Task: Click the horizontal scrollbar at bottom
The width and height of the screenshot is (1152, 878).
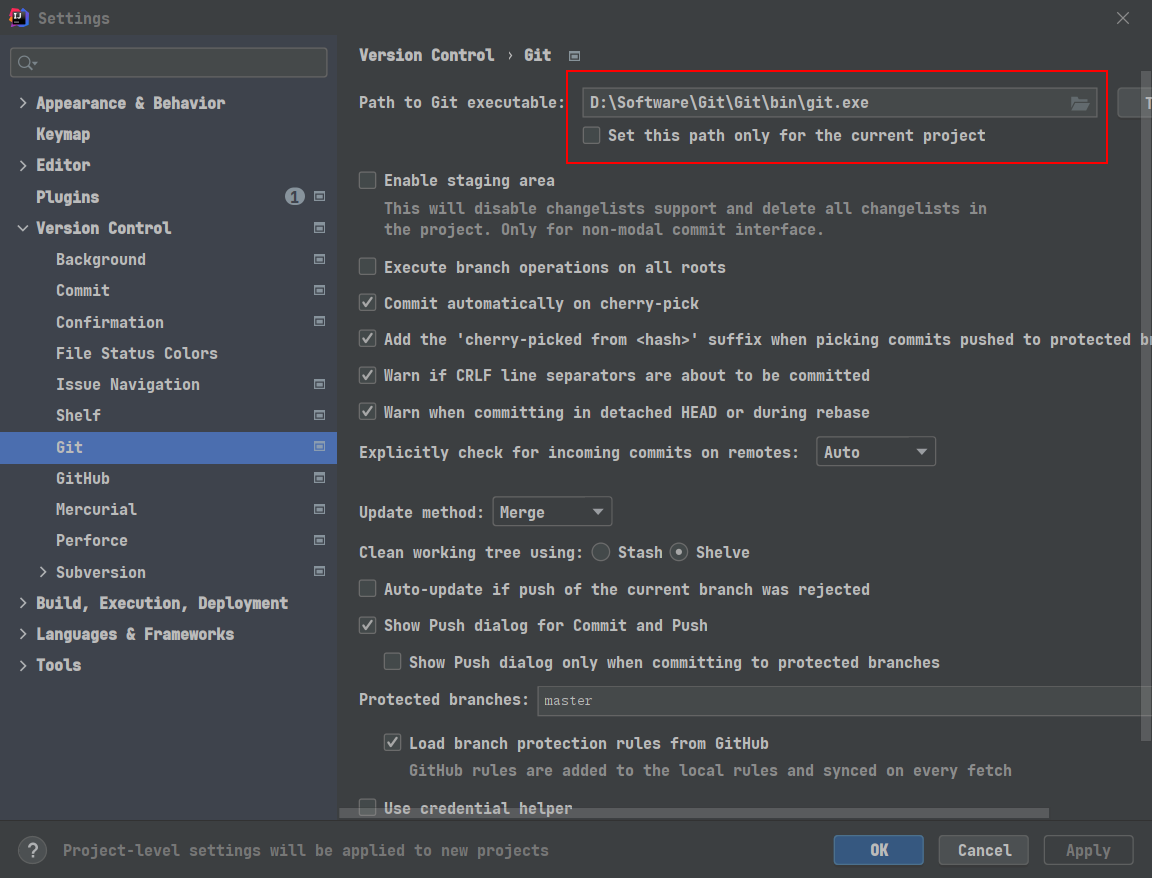Action: tap(694, 813)
